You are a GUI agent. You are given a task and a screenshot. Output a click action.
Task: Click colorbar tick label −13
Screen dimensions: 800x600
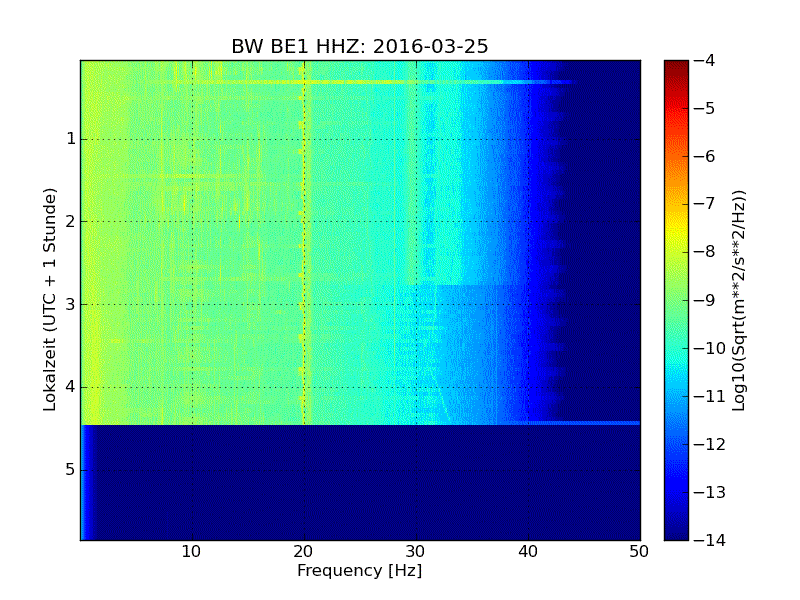click(x=710, y=492)
